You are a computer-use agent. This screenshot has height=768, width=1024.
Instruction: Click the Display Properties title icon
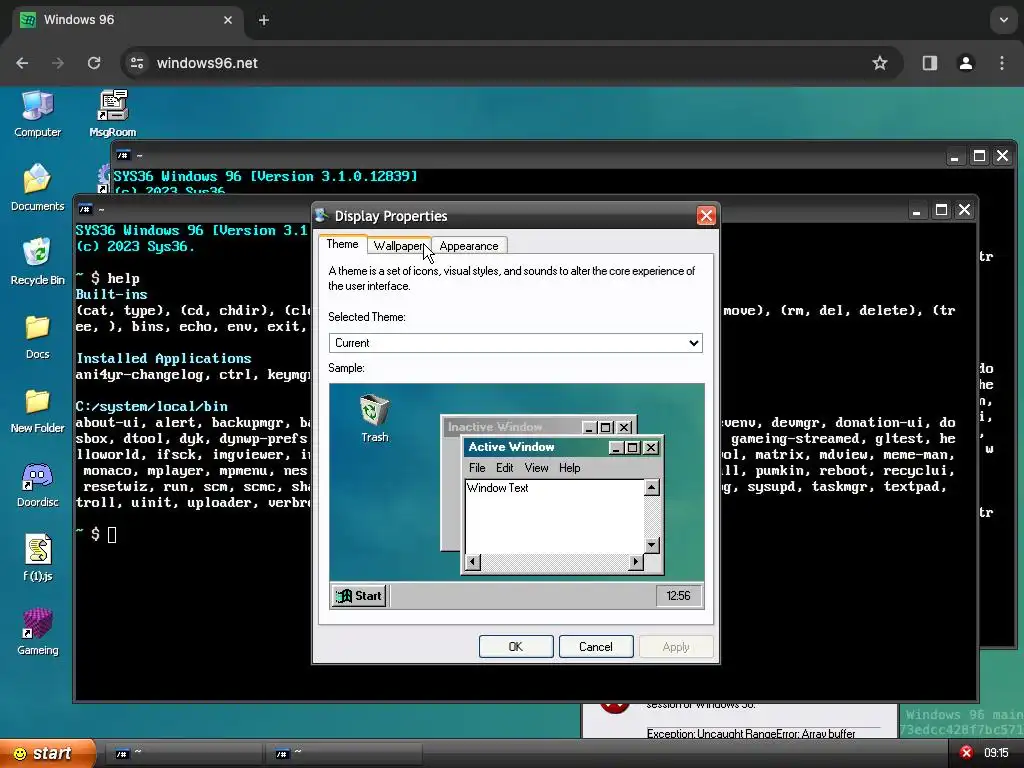[321, 216]
